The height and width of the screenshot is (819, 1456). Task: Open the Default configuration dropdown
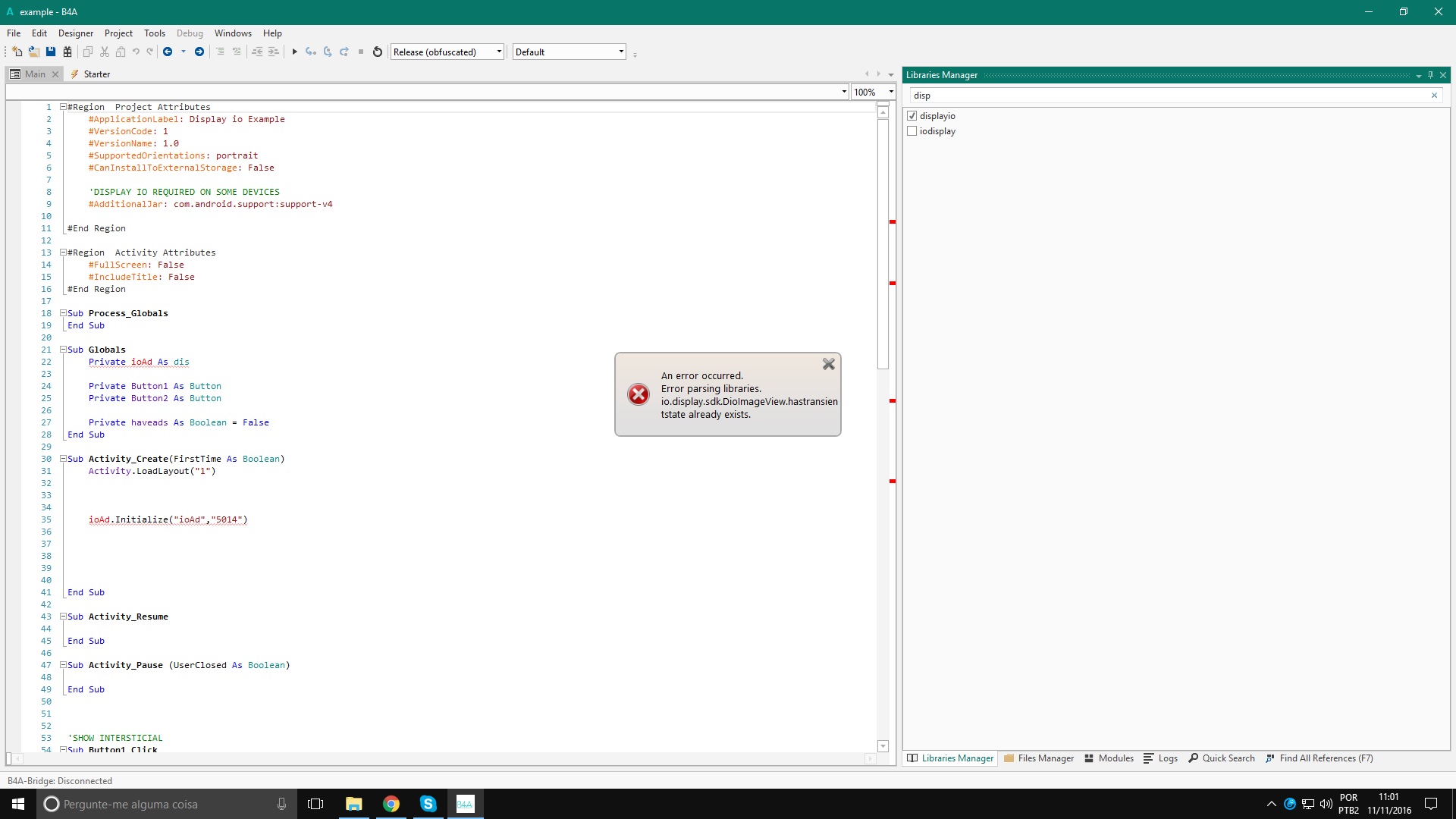(621, 52)
